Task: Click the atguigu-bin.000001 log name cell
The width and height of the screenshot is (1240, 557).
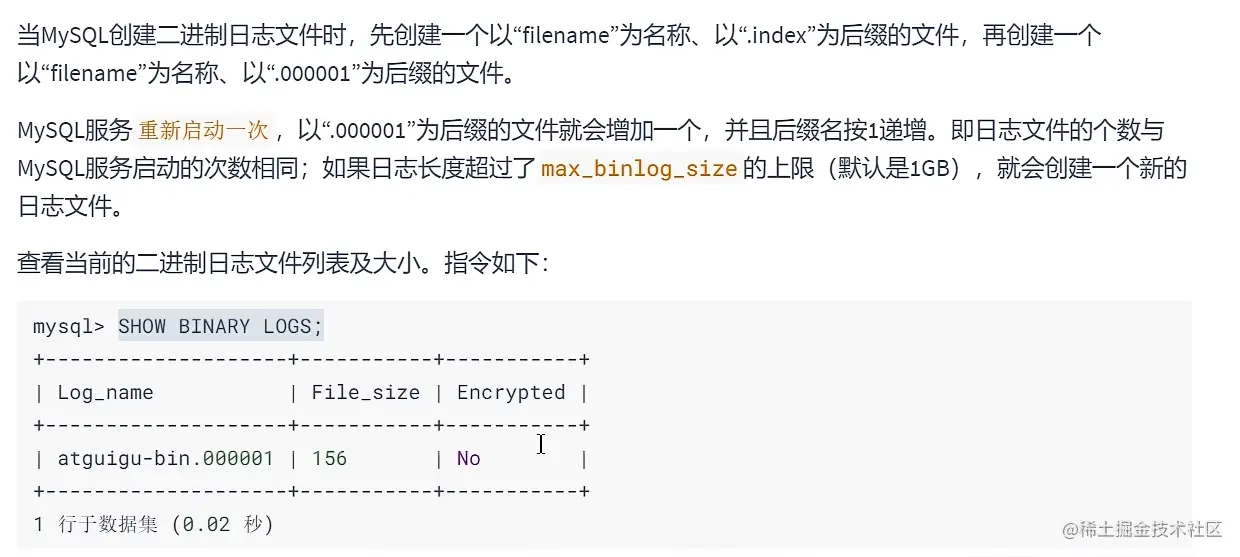Action: point(166,459)
